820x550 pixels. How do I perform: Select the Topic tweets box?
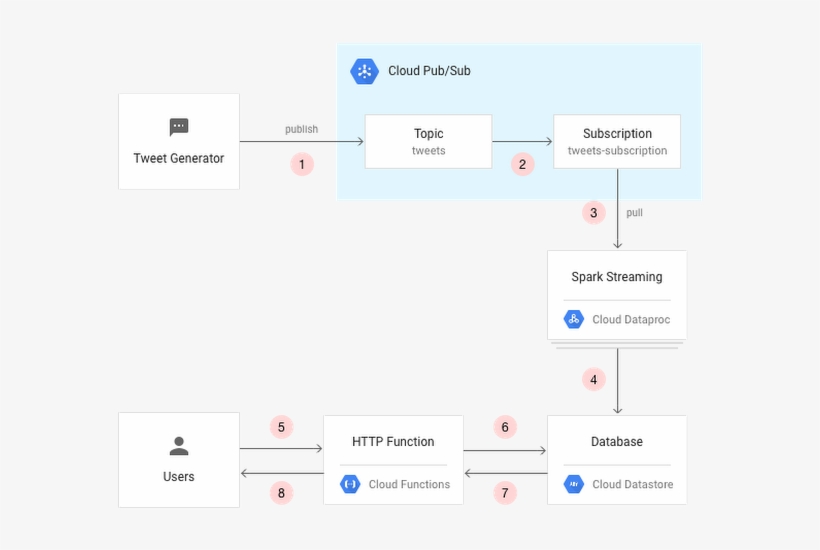(x=428, y=142)
